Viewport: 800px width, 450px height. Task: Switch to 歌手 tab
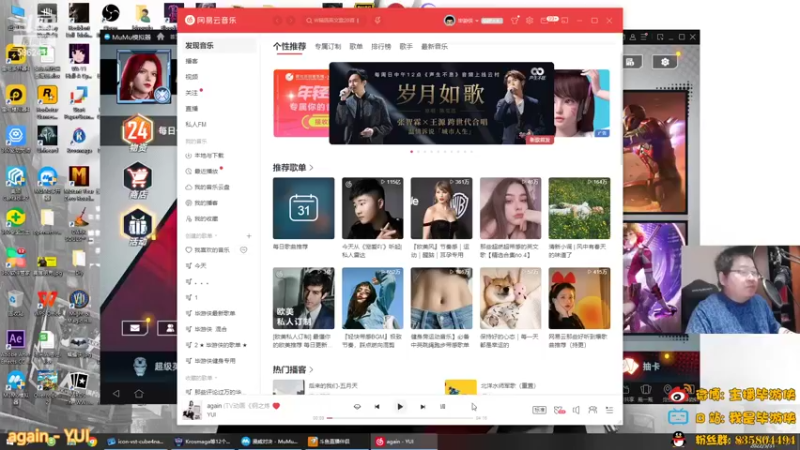pyautogui.click(x=406, y=46)
